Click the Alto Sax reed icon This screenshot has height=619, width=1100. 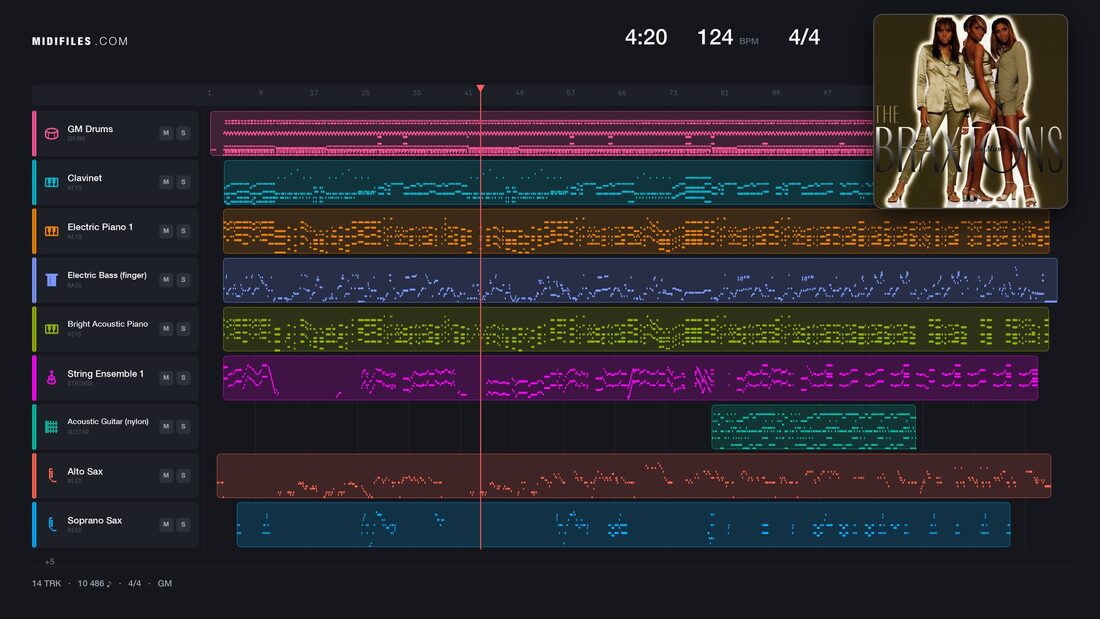[x=51, y=475]
